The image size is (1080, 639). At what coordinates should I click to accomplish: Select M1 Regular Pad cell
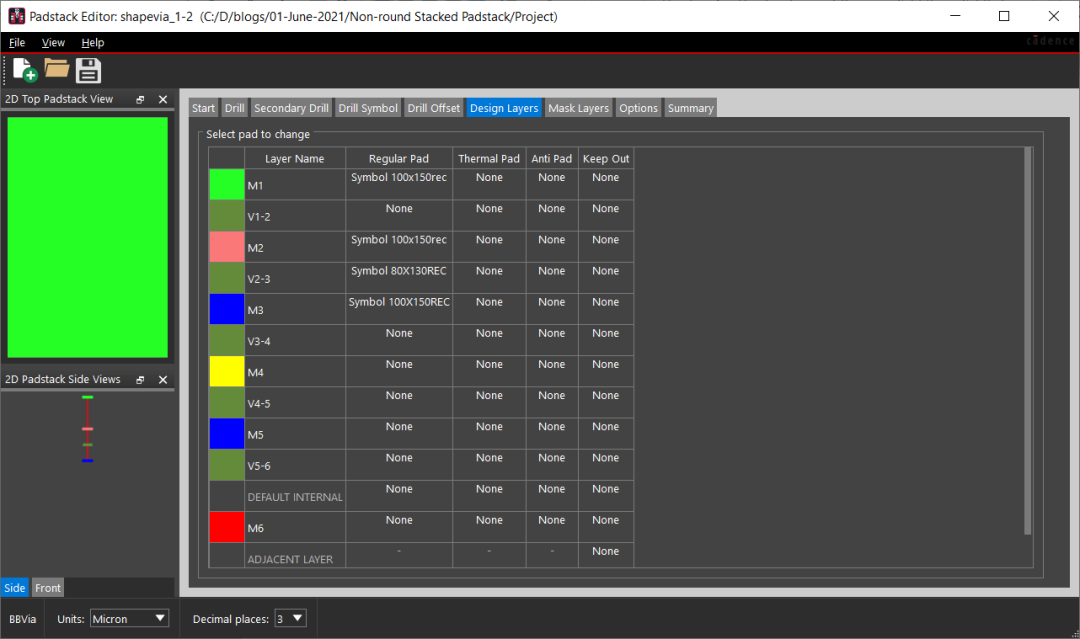click(x=398, y=184)
